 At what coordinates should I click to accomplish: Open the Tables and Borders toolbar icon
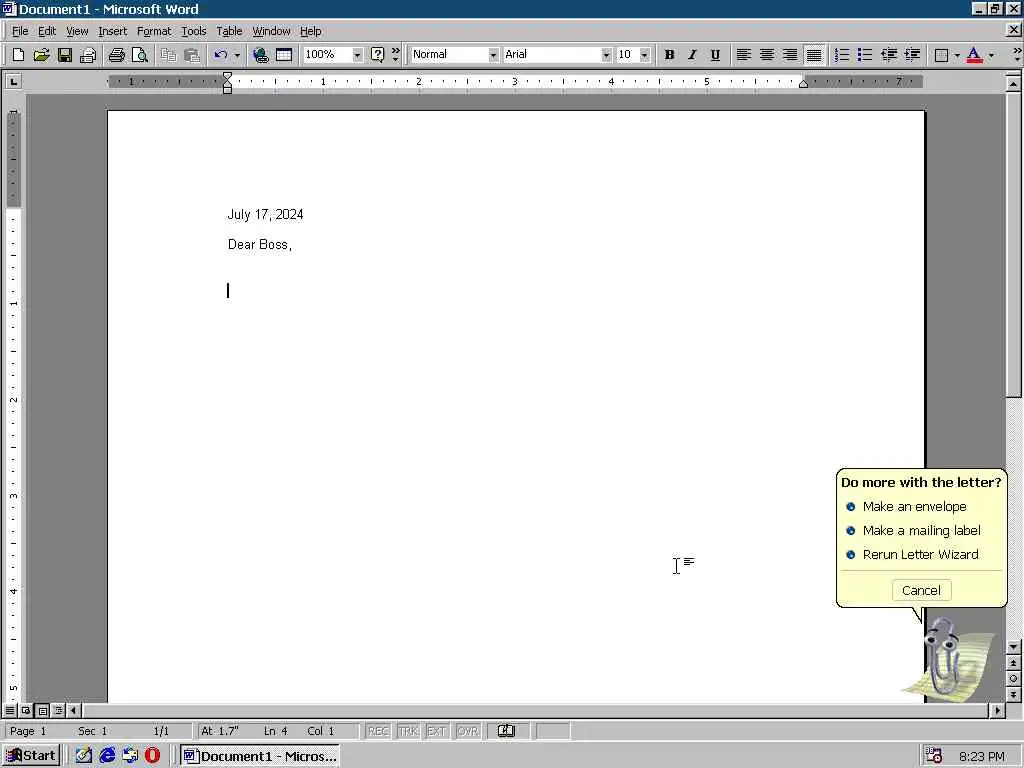(283, 55)
